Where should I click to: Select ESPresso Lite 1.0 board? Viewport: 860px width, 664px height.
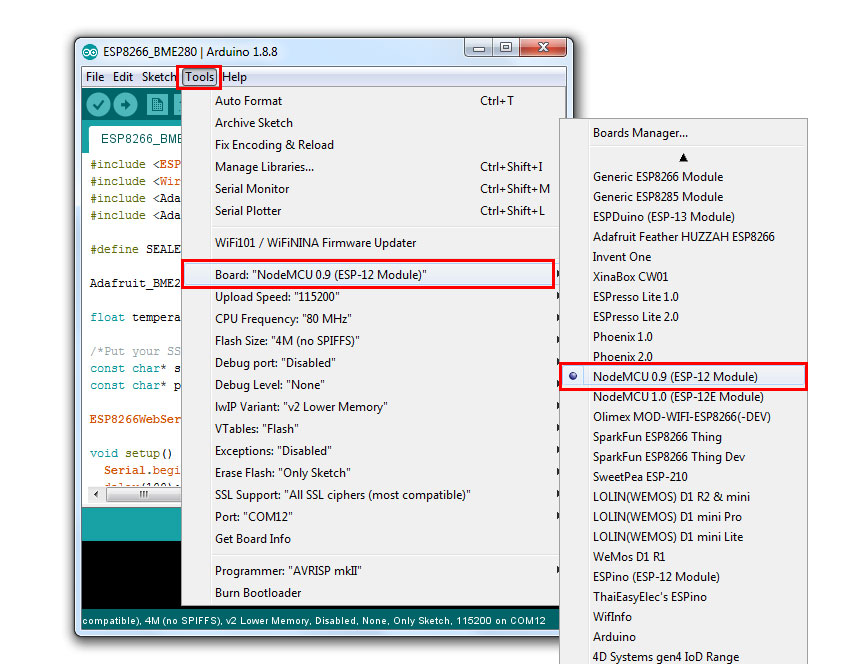(x=683, y=297)
